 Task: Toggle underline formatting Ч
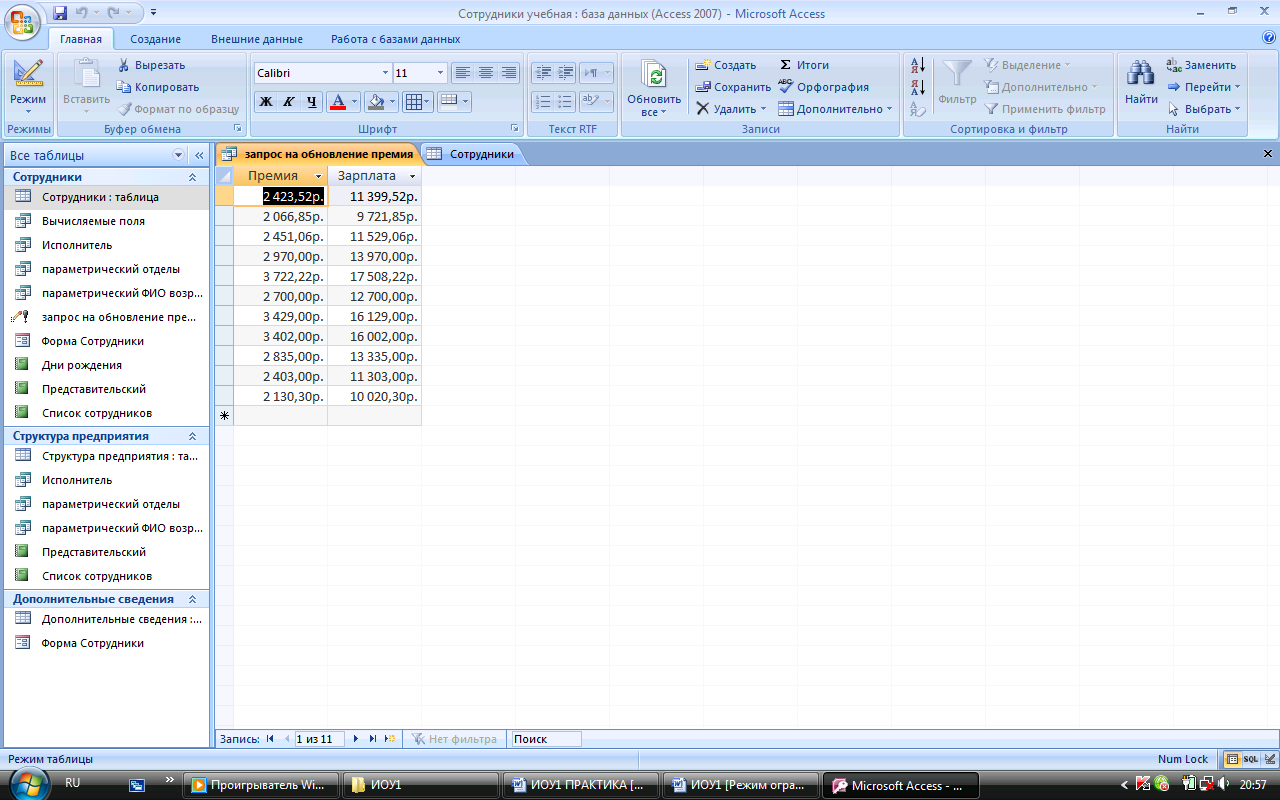coord(312,101)
